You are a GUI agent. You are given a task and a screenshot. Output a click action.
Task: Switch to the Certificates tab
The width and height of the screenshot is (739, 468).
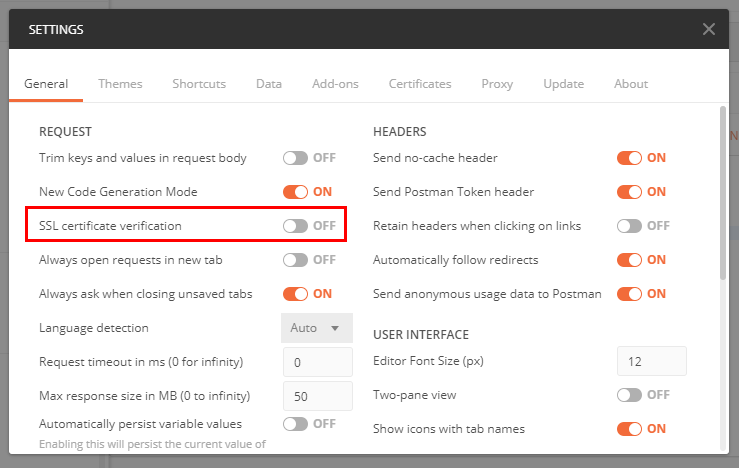click(420, 84)
